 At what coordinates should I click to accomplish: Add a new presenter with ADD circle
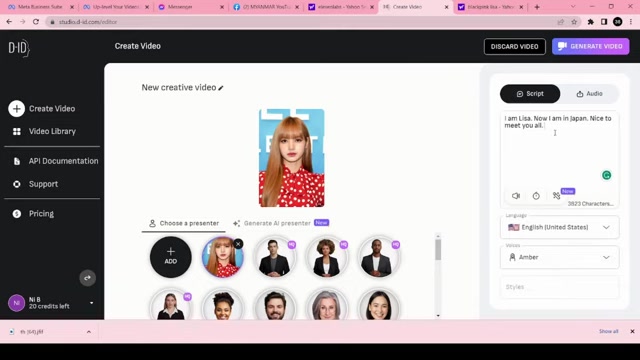pos(171,257)
